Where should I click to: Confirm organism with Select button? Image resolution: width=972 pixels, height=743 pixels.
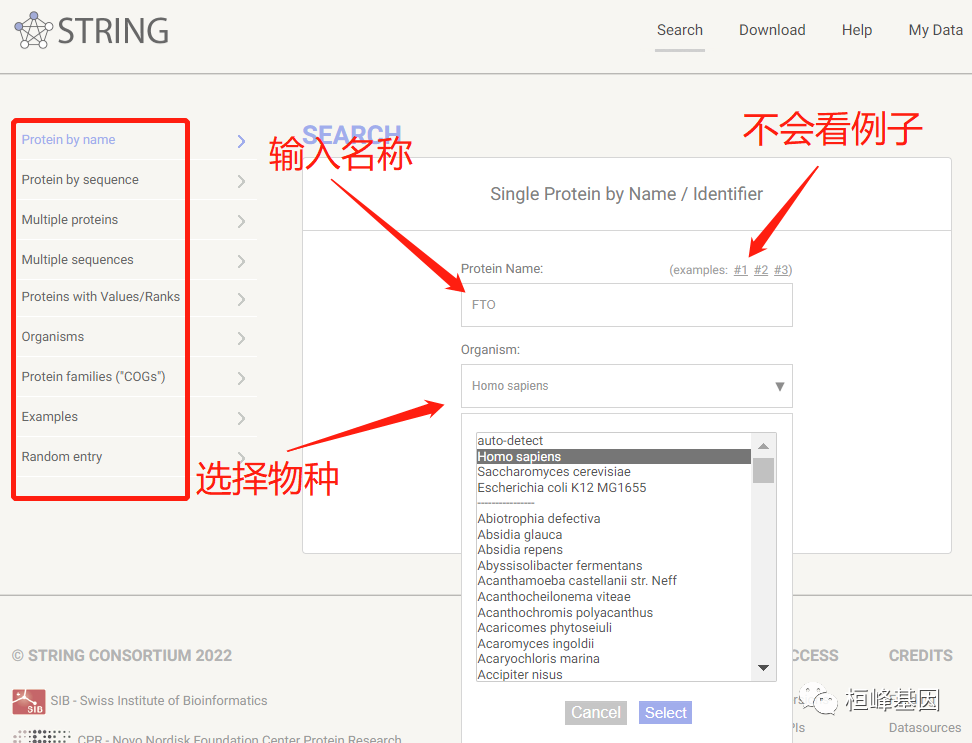click(665, 713)
